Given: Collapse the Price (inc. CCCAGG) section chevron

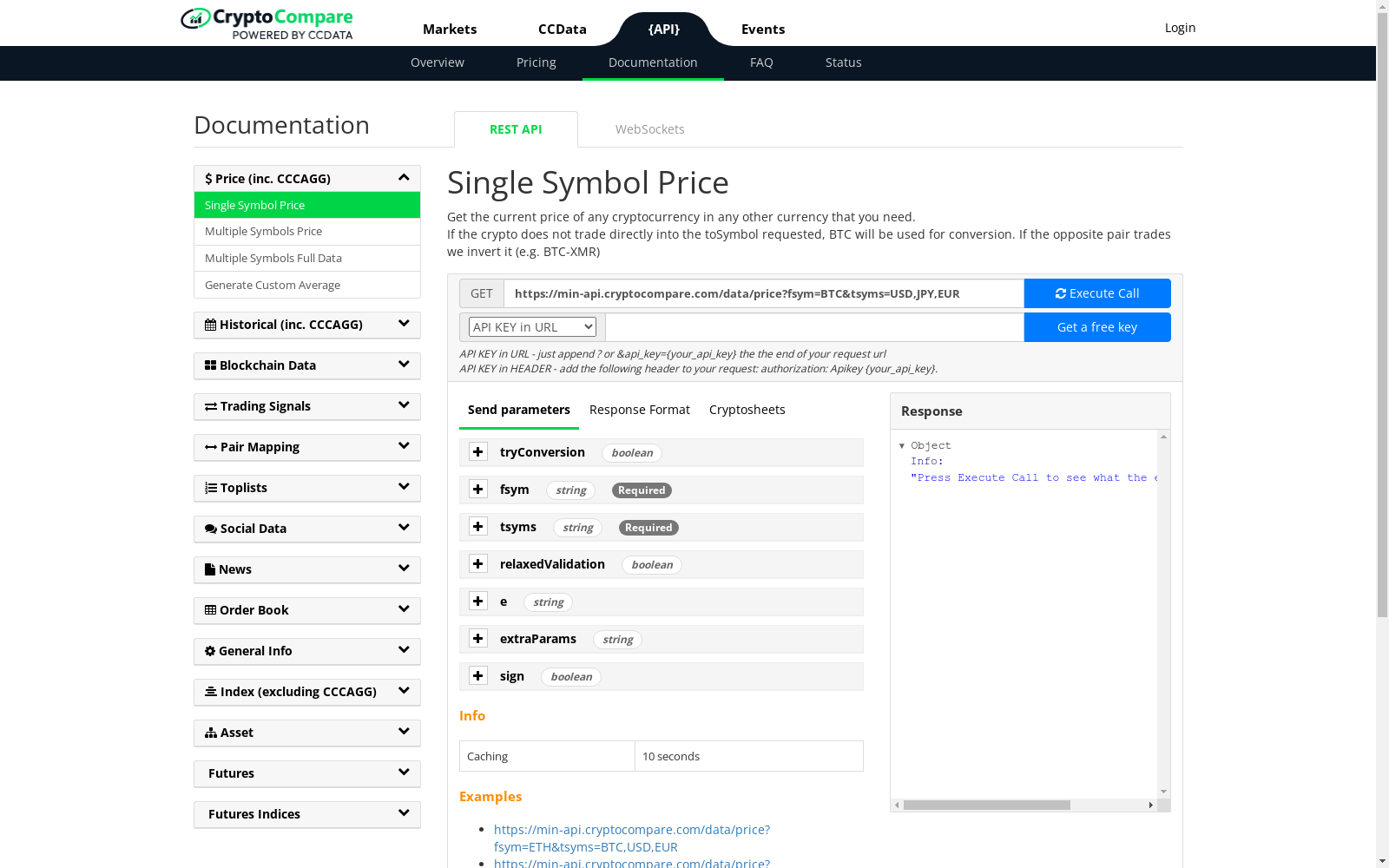Looking at the screenshot, I should pos(404,178).
